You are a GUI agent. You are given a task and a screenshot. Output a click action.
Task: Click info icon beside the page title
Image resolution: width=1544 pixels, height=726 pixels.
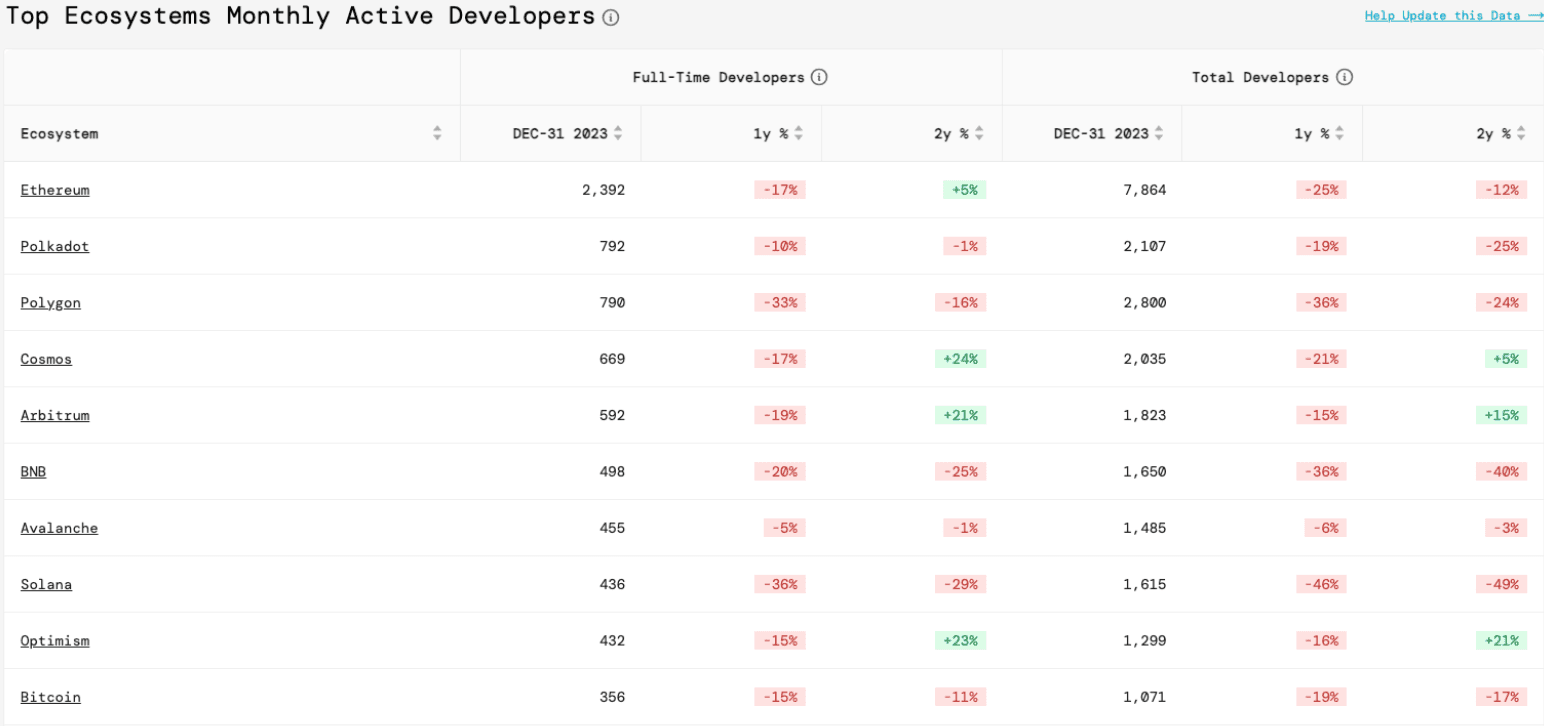(x=611, y=18)
